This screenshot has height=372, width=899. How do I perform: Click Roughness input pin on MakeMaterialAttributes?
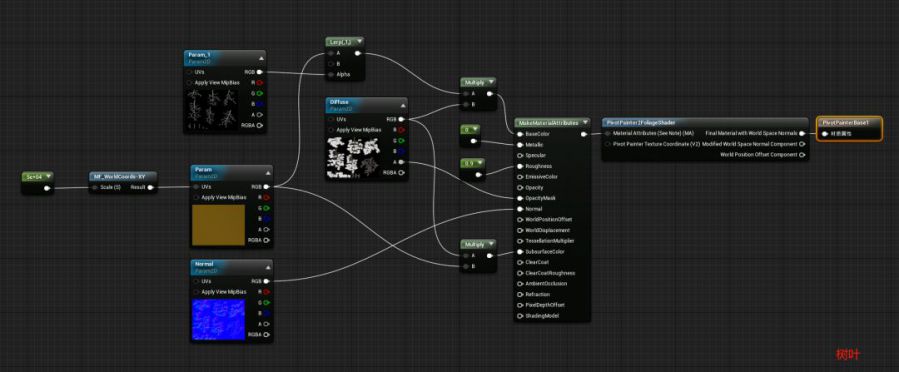(520, 166)
